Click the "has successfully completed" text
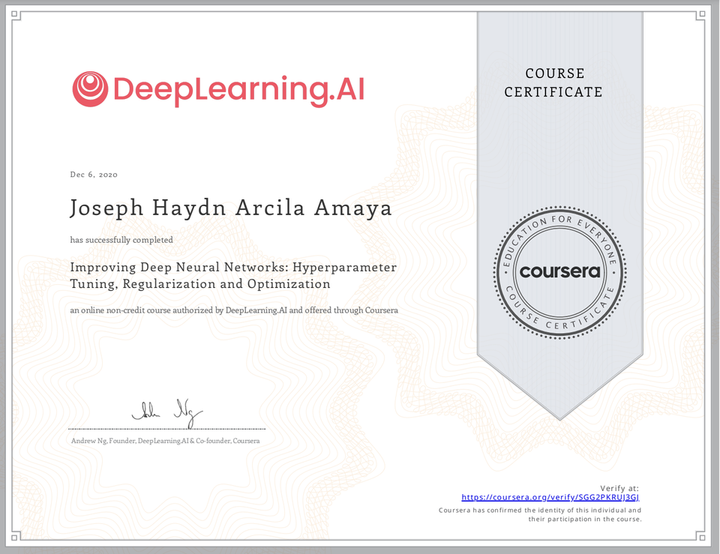Viewport: 720px width, 554px height. point(122,240)
